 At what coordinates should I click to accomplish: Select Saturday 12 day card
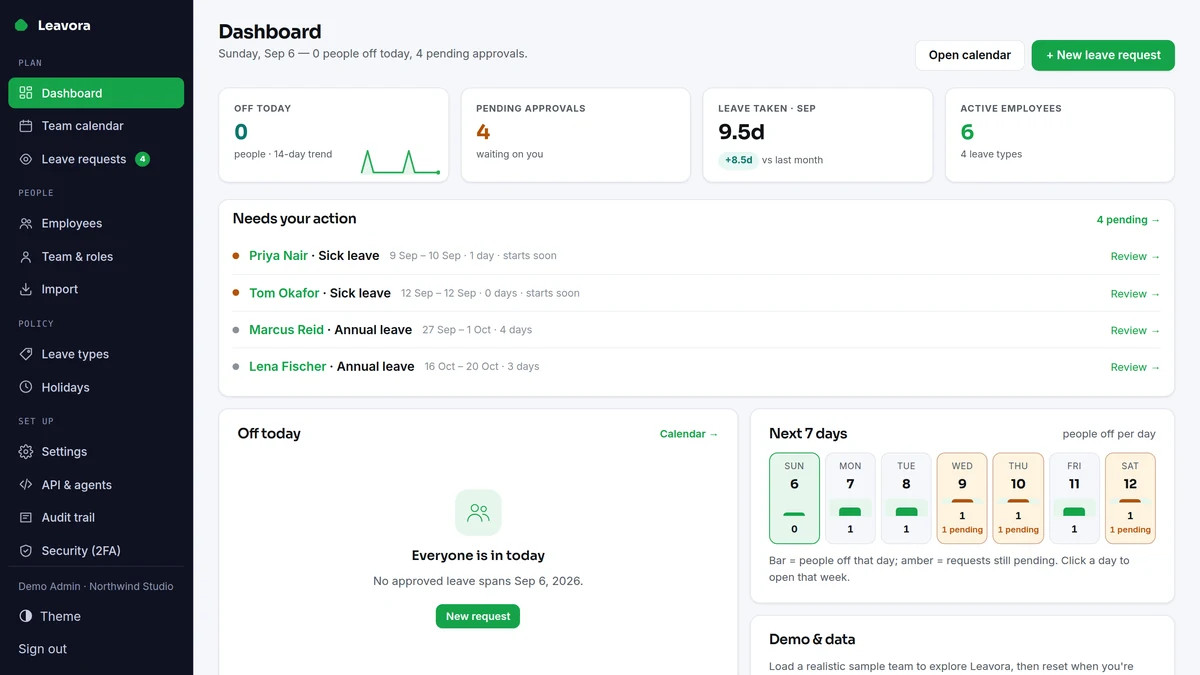1130,498
